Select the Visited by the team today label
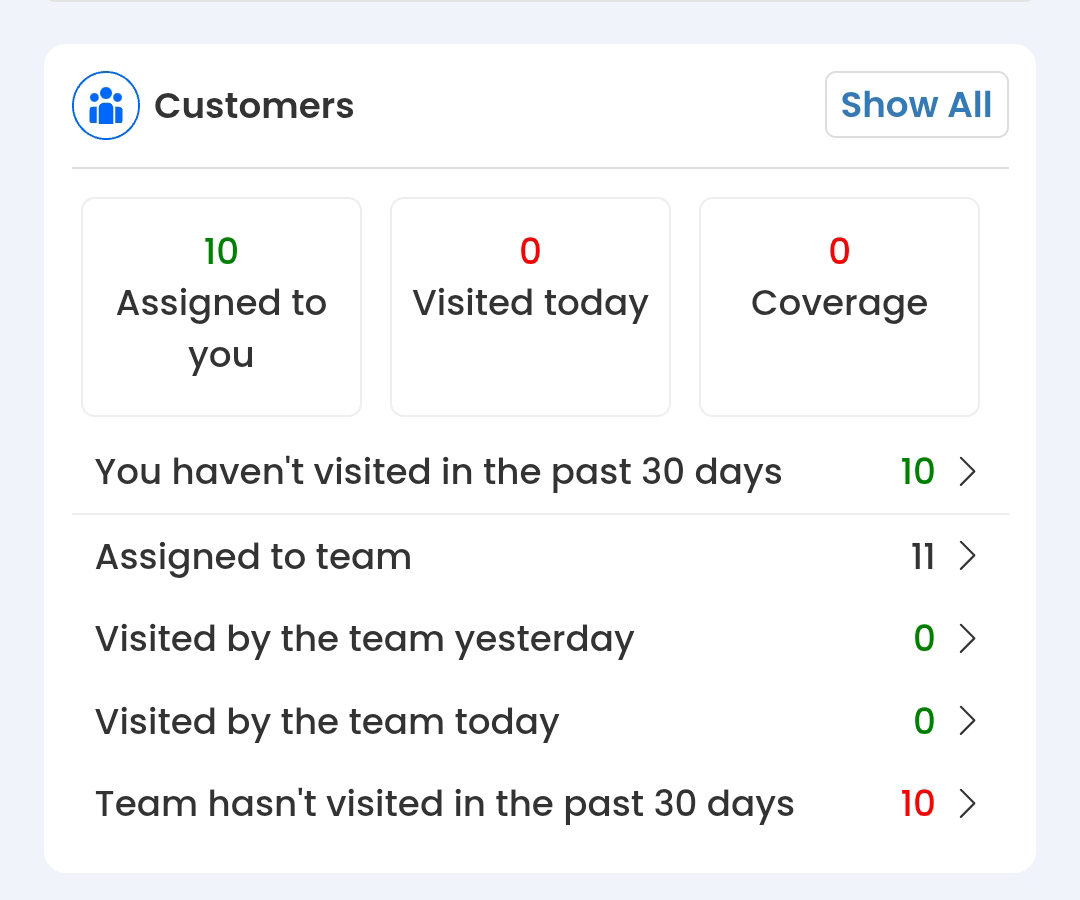1080x900 pixels. [x=327, y=722]
